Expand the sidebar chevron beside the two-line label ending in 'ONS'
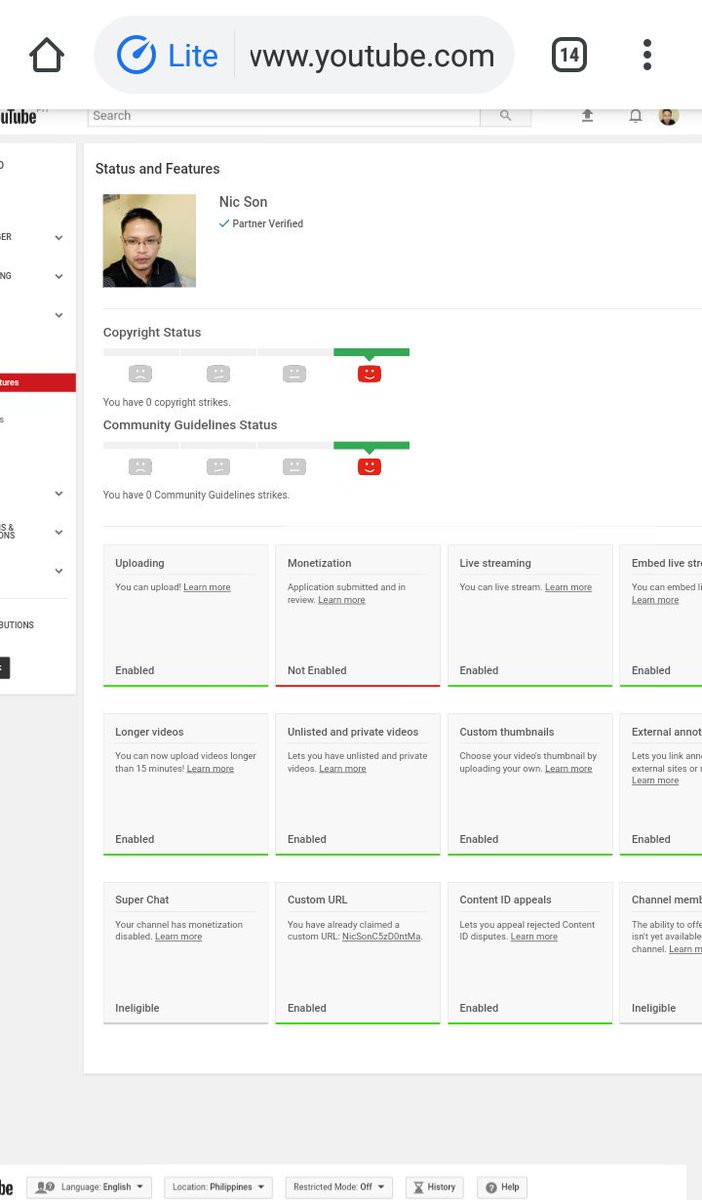The height and width of the screenshot is (1200, 702). (x=58, y=533)
